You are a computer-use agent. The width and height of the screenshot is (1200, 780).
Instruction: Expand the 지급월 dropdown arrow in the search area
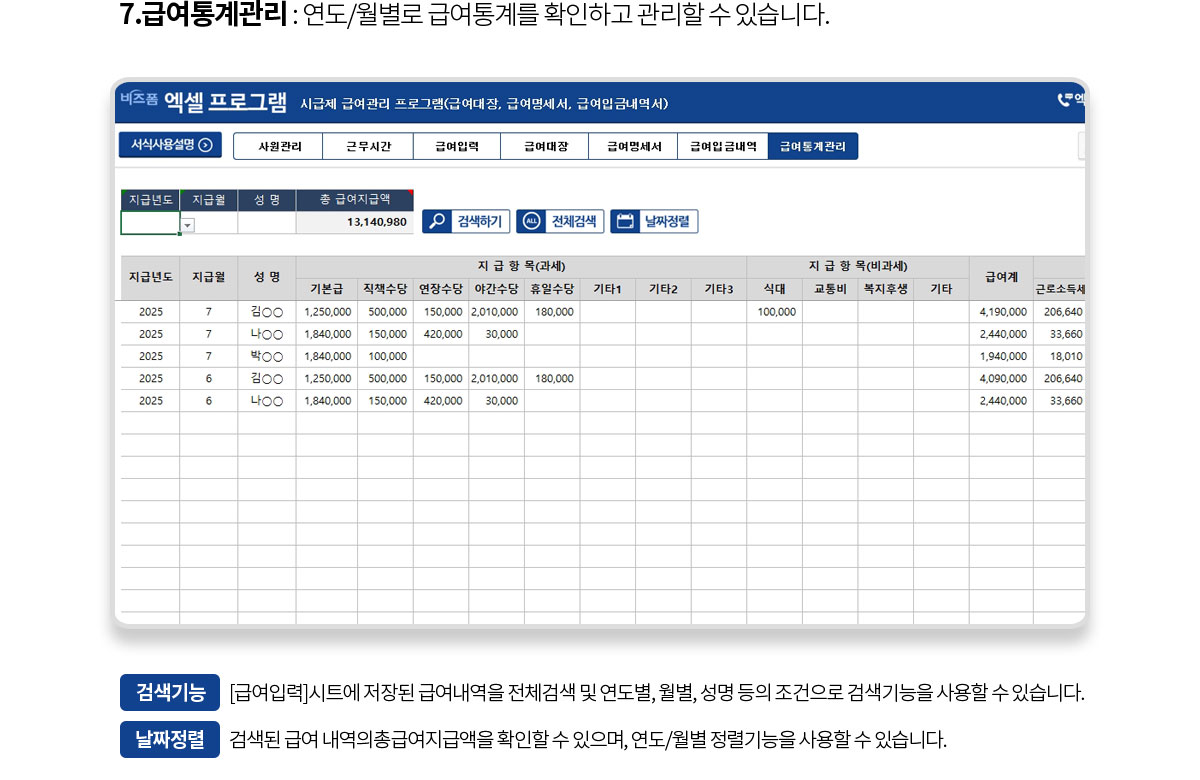[x=187, y=226]
